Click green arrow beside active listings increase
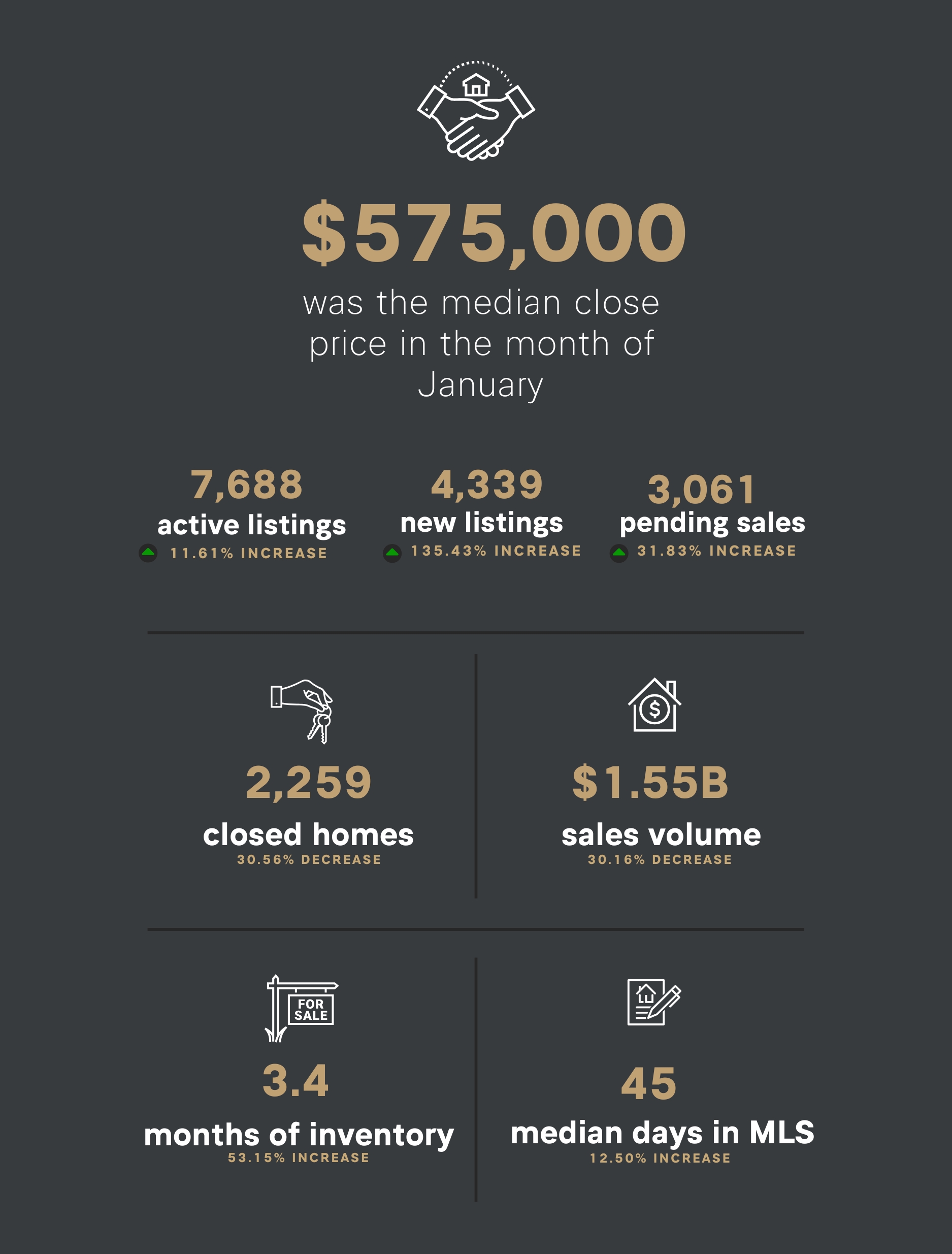This screenshot has height=1254, width=952. coord(148,553)
